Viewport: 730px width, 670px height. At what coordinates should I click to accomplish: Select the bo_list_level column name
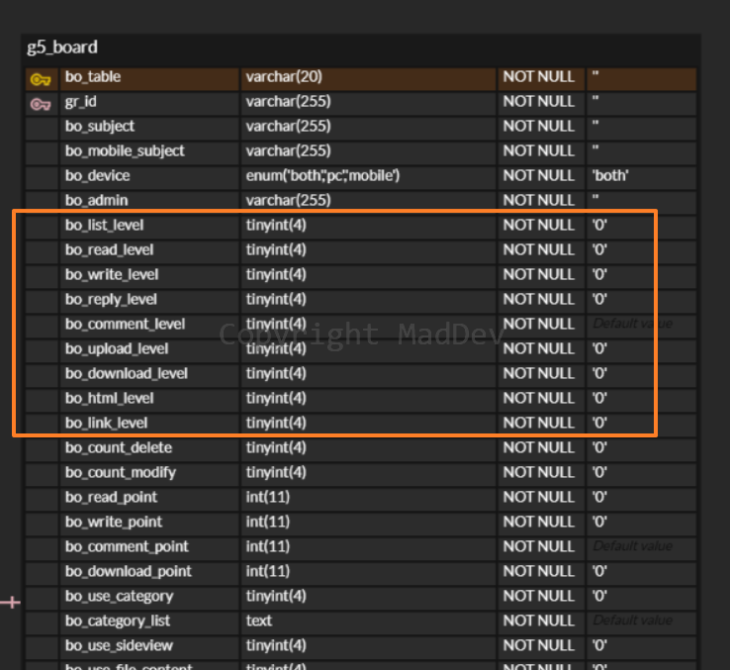tap(105, 225)
